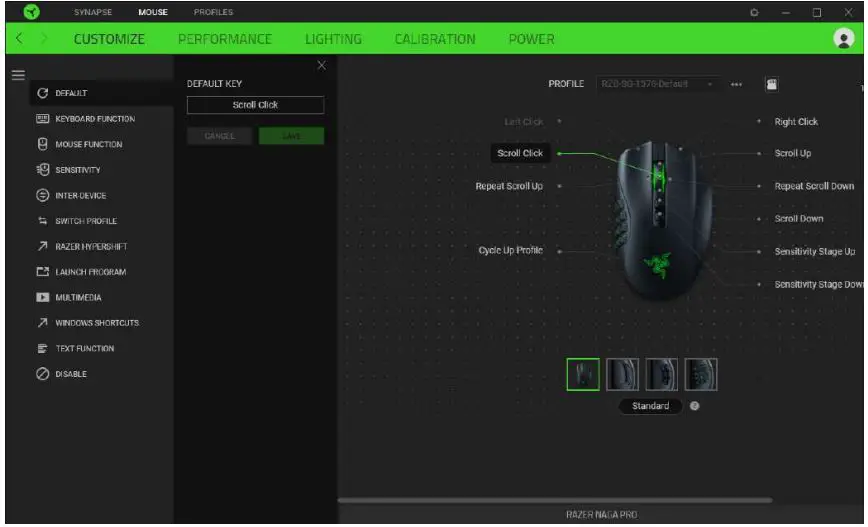Click the Default reset icon
This screenshot has height=527, width=868.
(x=43, y=93)
